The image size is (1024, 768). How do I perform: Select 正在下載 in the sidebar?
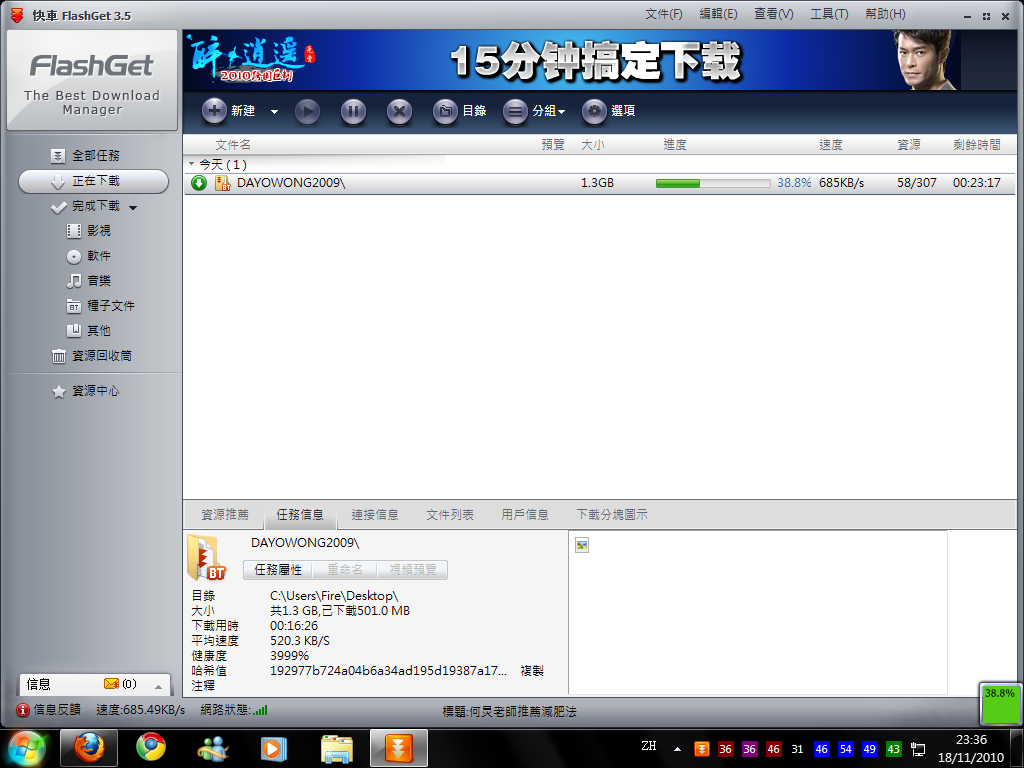tap(93, 182)
